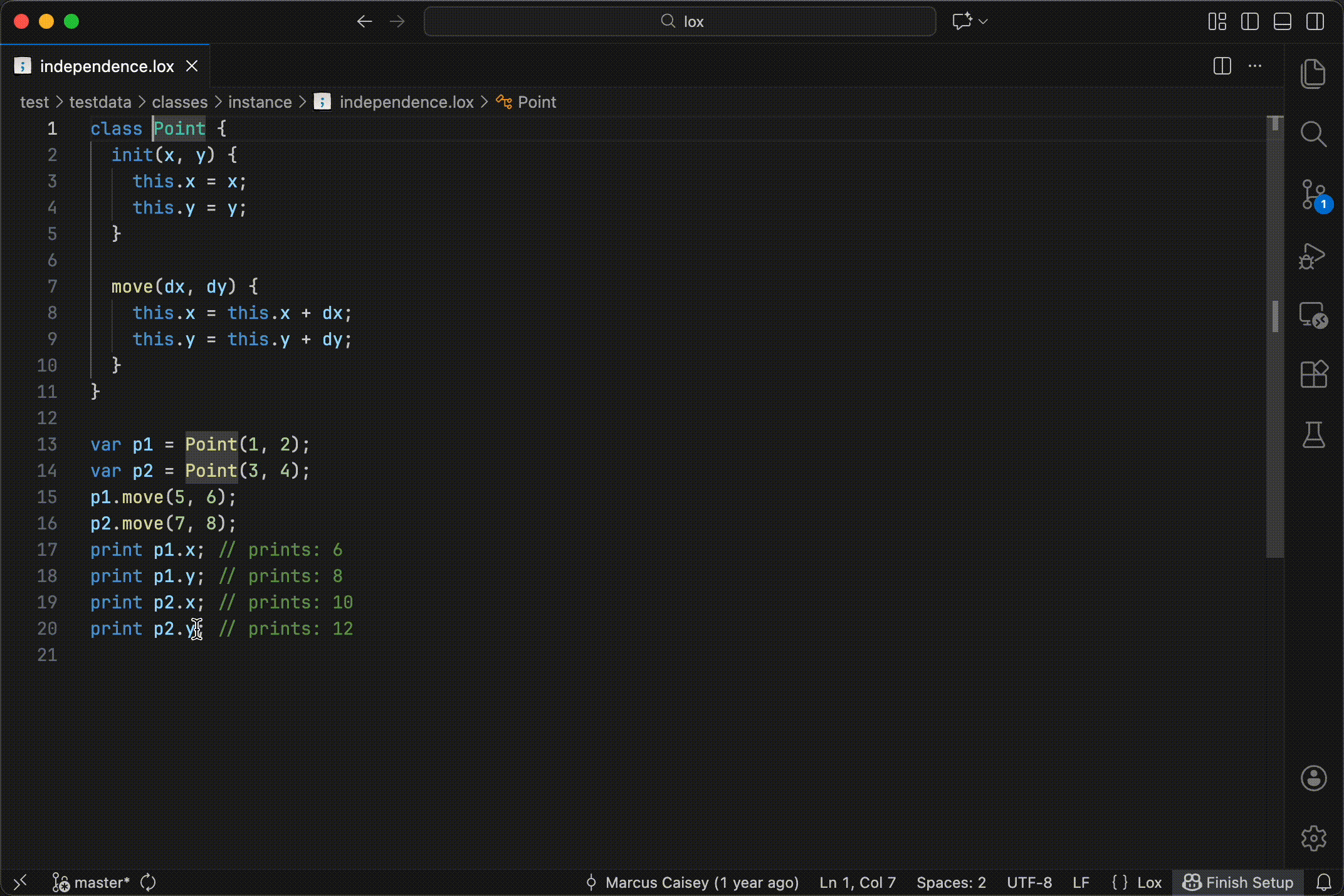Click the classes breadcrumb item
The image size is (1344, 896).
(x=179, y=102)
